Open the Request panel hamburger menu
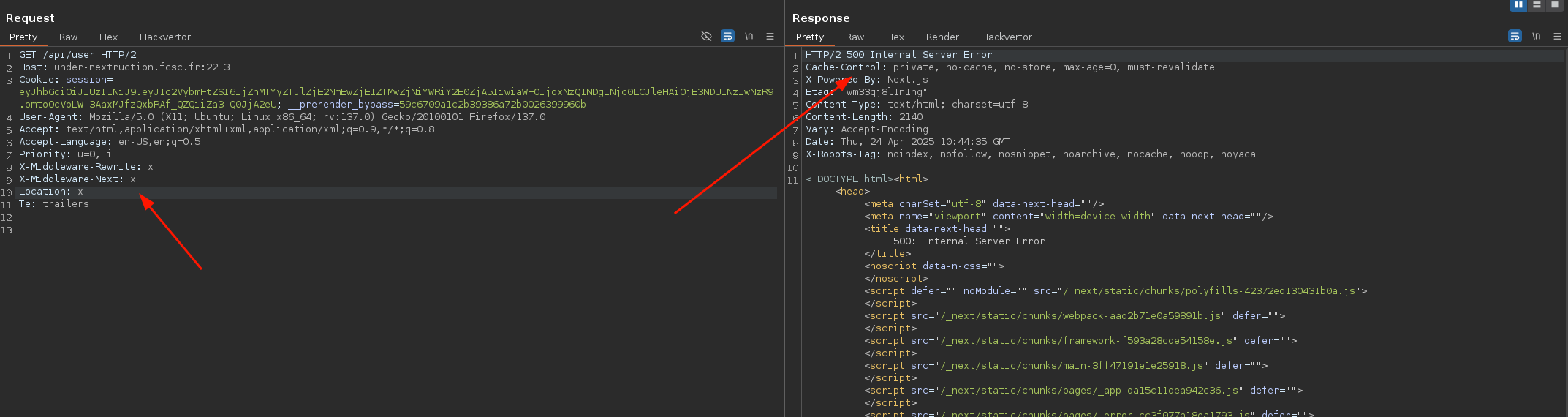Image resolution: width=1568 pixels, height=417 pixels. point(770,36)
